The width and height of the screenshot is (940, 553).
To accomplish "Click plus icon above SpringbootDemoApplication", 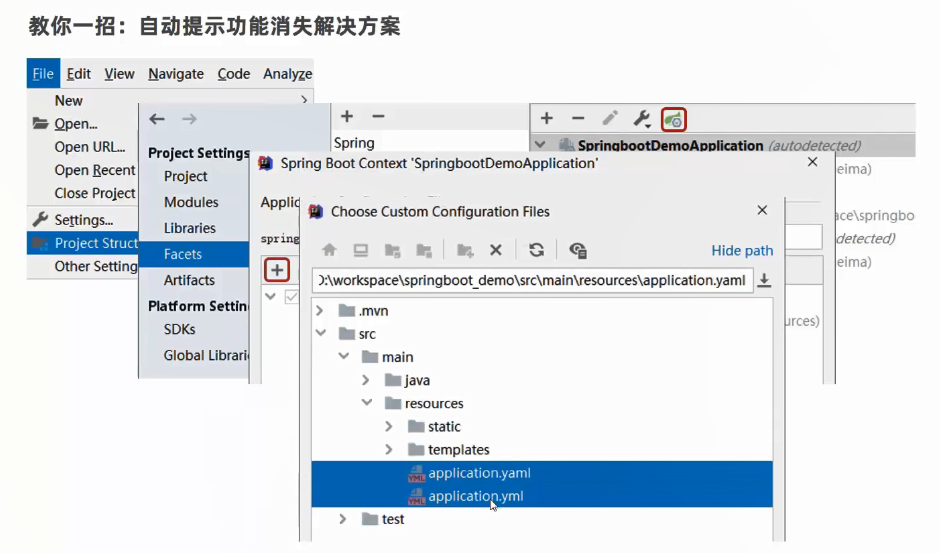I will (546, 118).
